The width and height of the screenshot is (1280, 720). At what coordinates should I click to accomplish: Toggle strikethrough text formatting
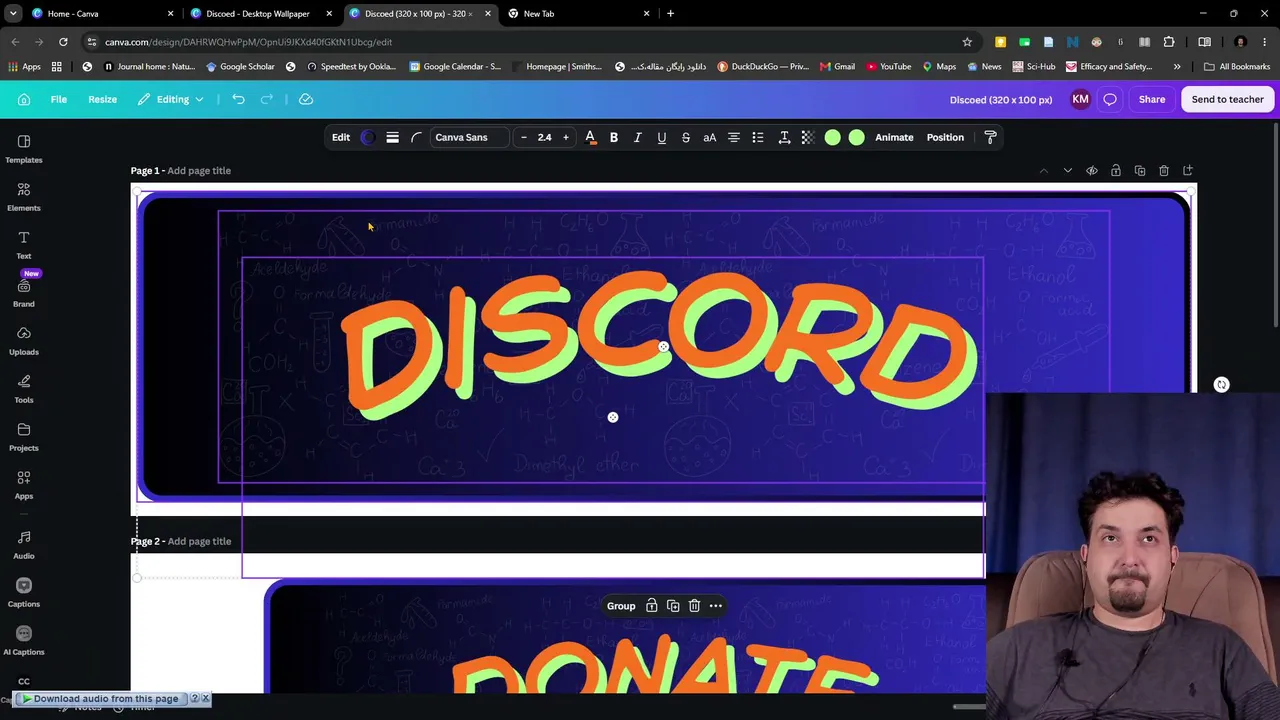coord(686,137)
